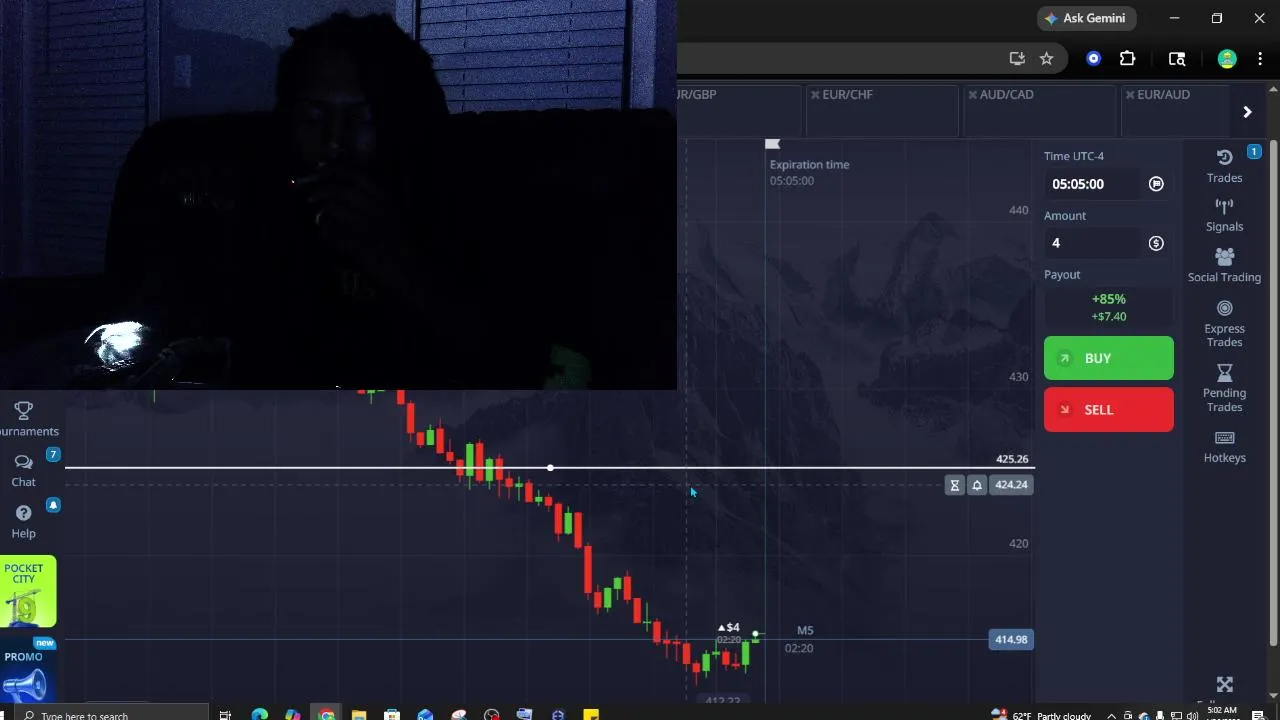Viewport: 1280px width, 720px height.
Task: Bookmark this page with the star icon
Action: click(x=1046, y=59)
